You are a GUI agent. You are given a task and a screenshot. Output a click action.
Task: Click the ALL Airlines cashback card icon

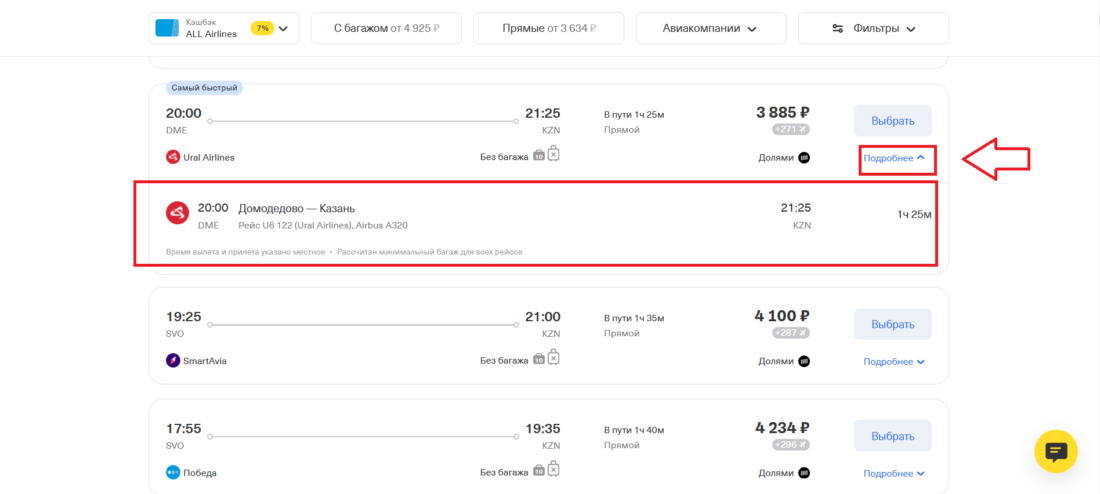166,28
